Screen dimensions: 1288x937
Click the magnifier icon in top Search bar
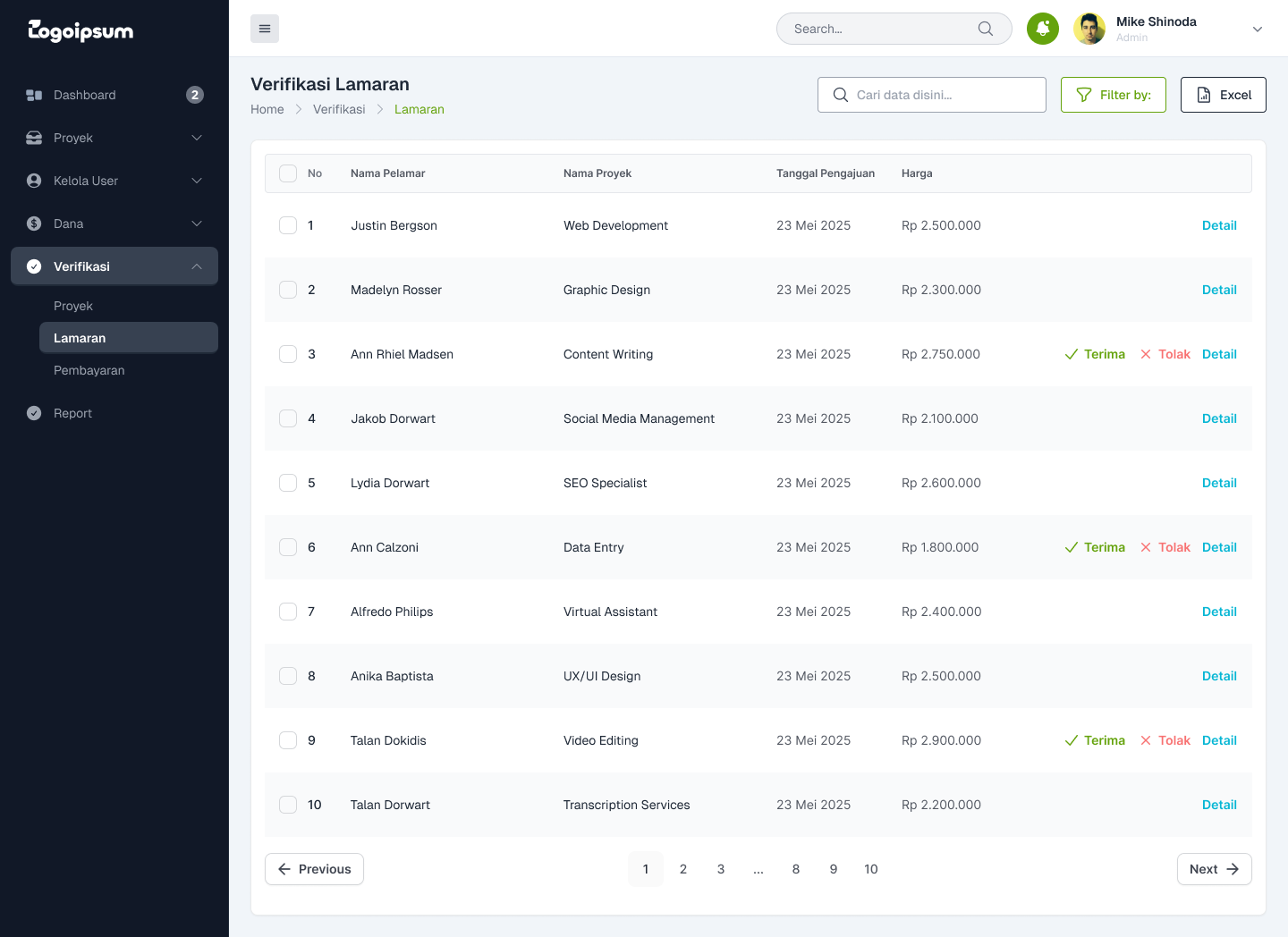point(986,29)
